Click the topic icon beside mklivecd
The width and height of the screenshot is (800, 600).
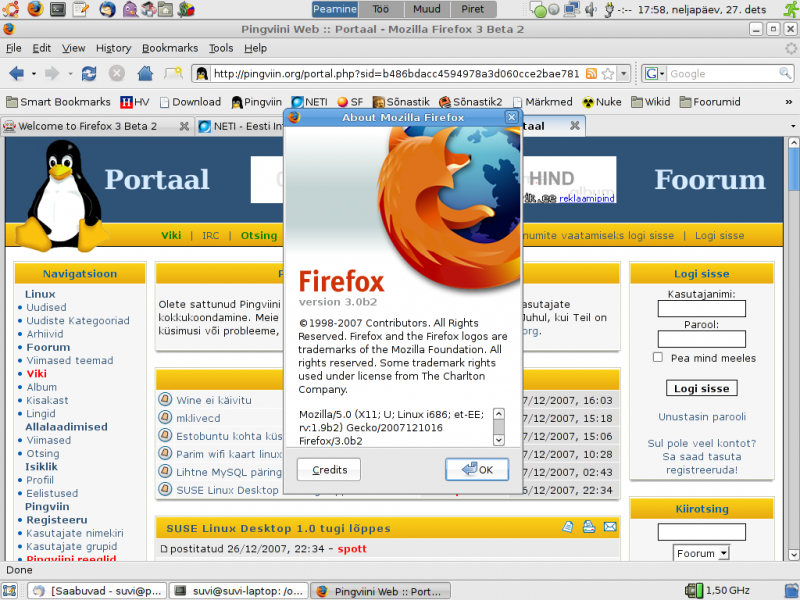(165, 417)
